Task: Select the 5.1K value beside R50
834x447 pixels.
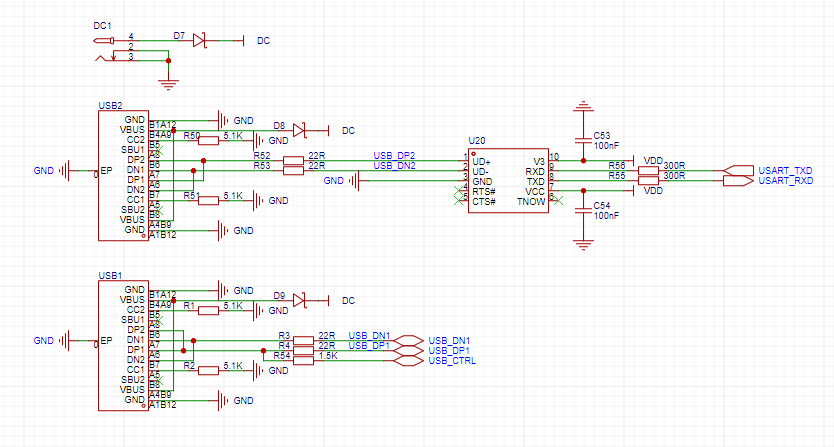Action: [x=233, y=136]
